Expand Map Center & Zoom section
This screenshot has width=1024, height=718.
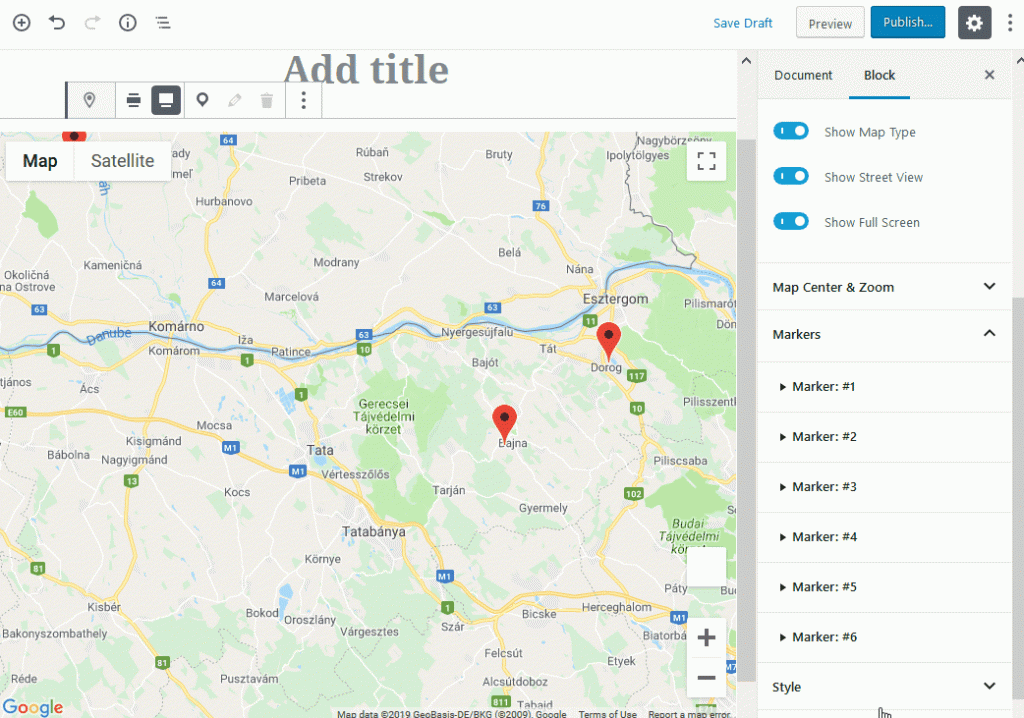(x=884, y=287)
